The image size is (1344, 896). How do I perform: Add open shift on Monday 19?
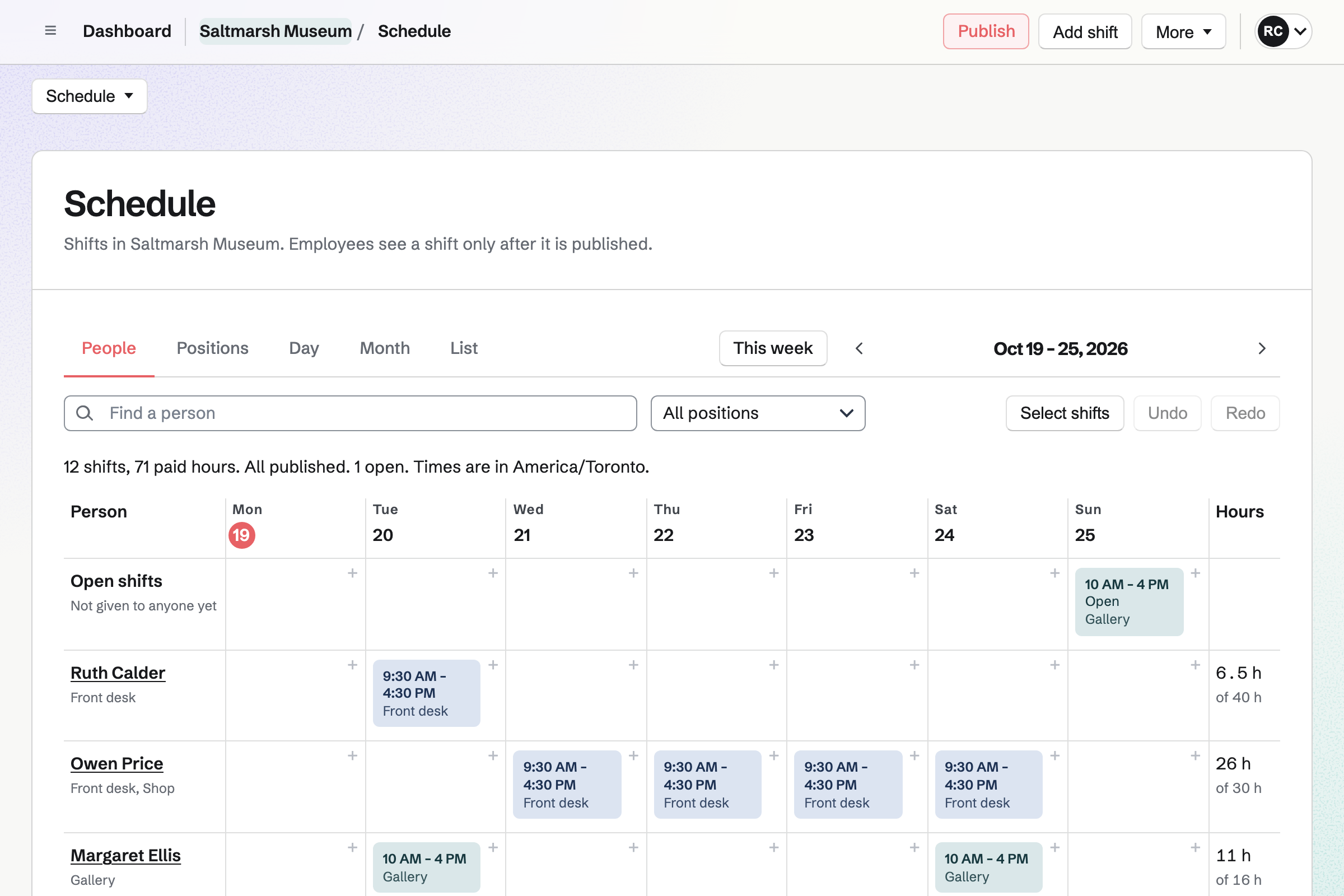tap(353, 573)
